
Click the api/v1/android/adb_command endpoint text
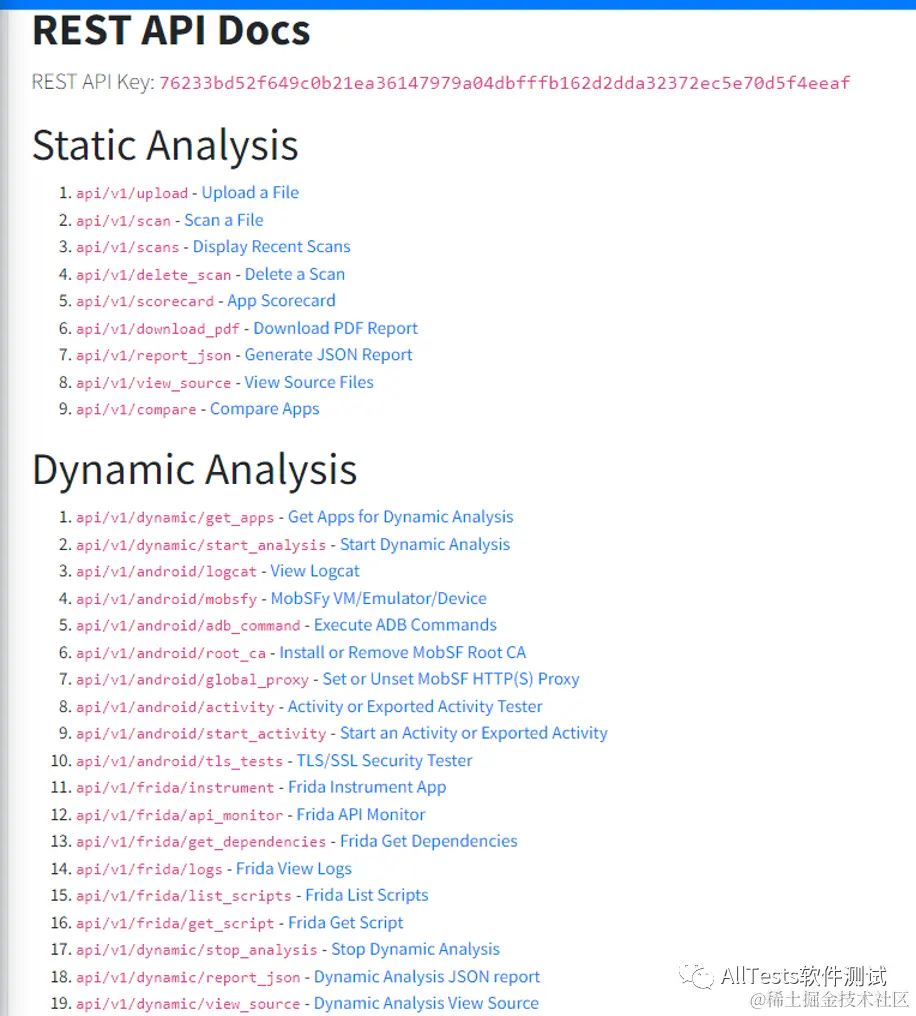[189, 625]
